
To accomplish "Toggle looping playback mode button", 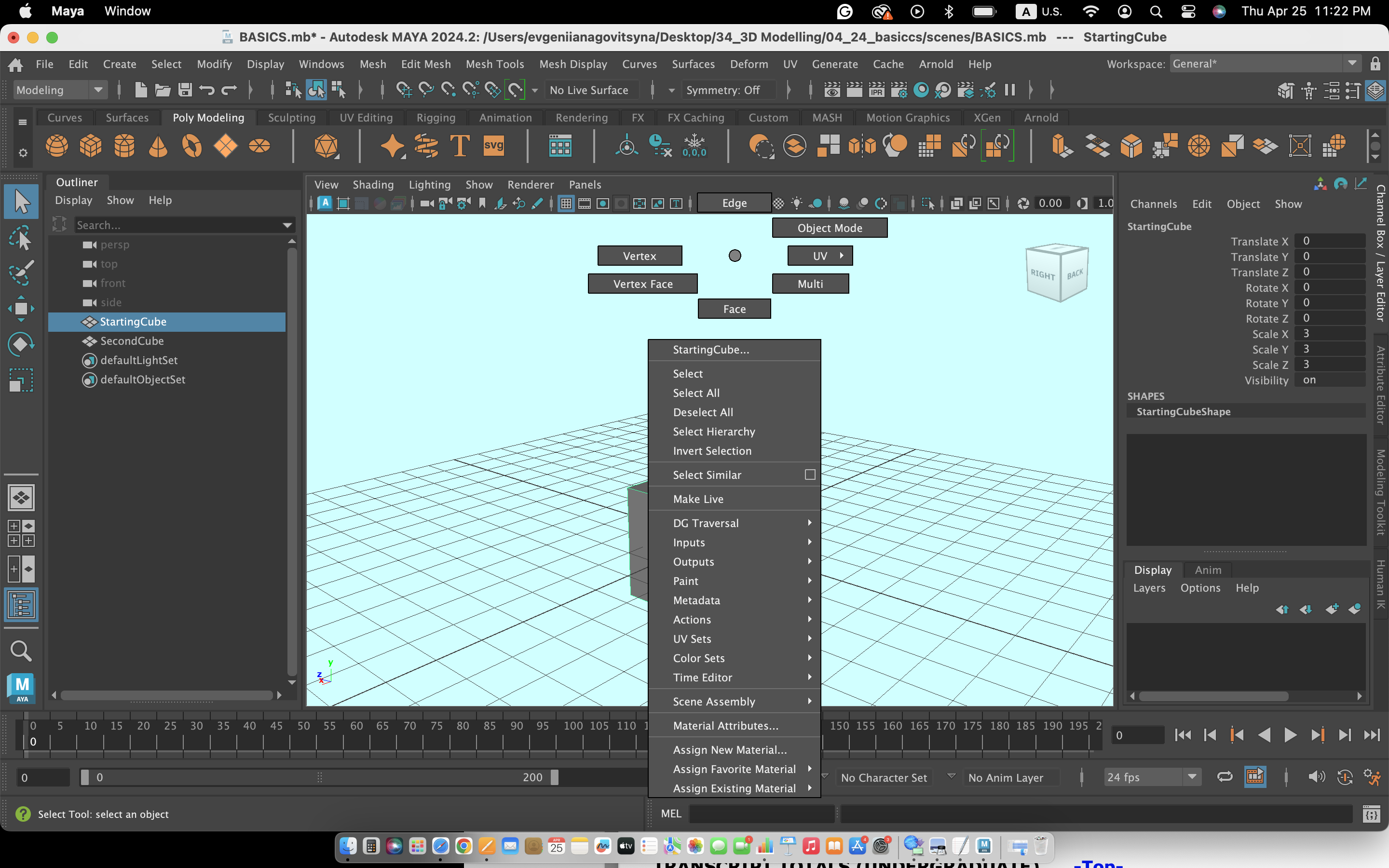I will [1224, 777].
